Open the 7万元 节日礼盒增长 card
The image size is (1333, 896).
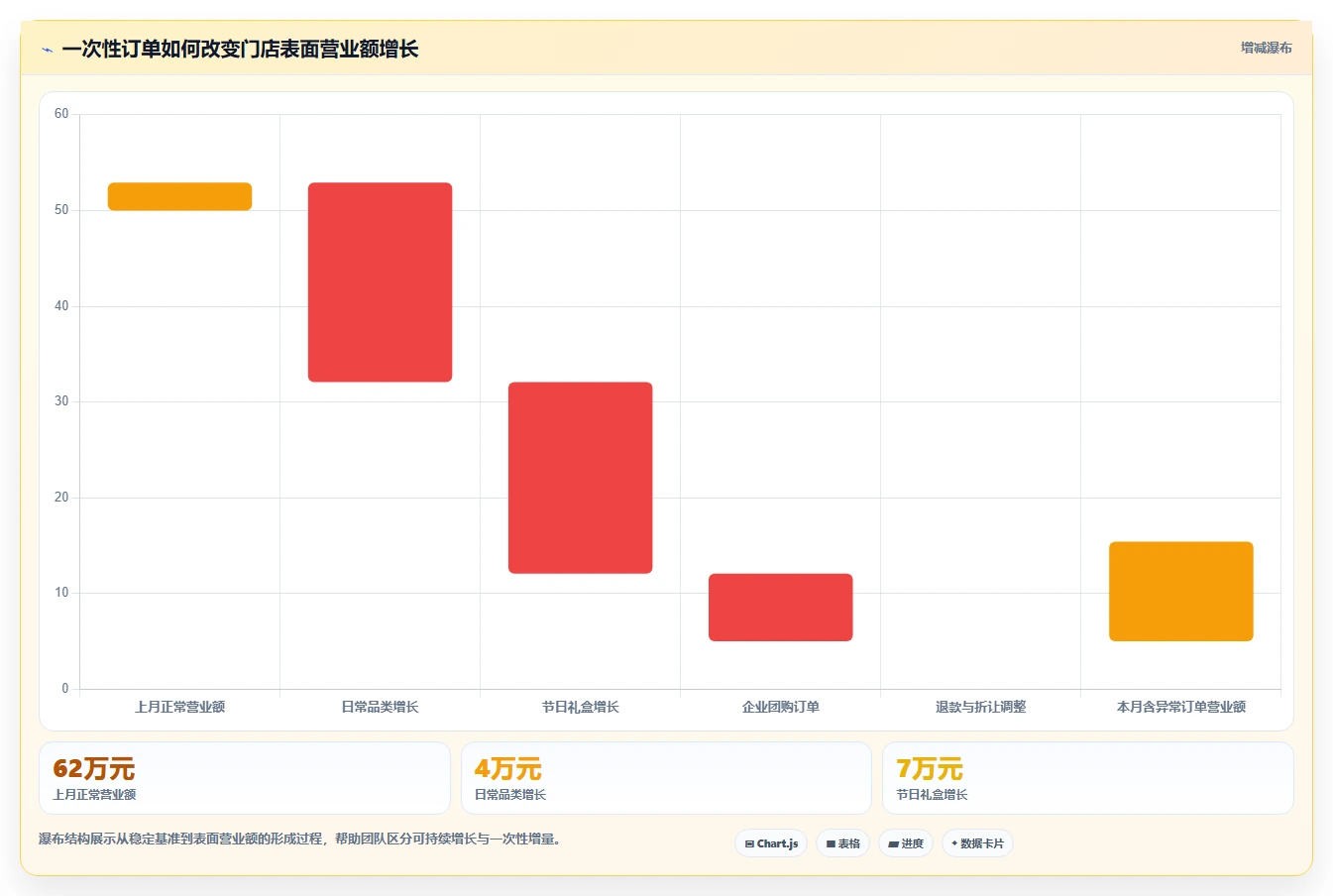[1087, 778]
